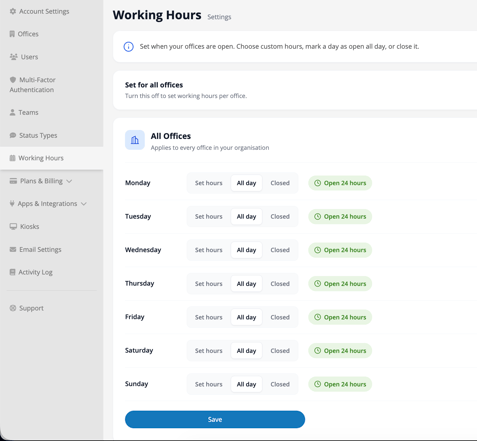This screenshot has width=477, height=441.
Task: Open Multi-Factor Authentication shield icon
Action: click(13, 80)
